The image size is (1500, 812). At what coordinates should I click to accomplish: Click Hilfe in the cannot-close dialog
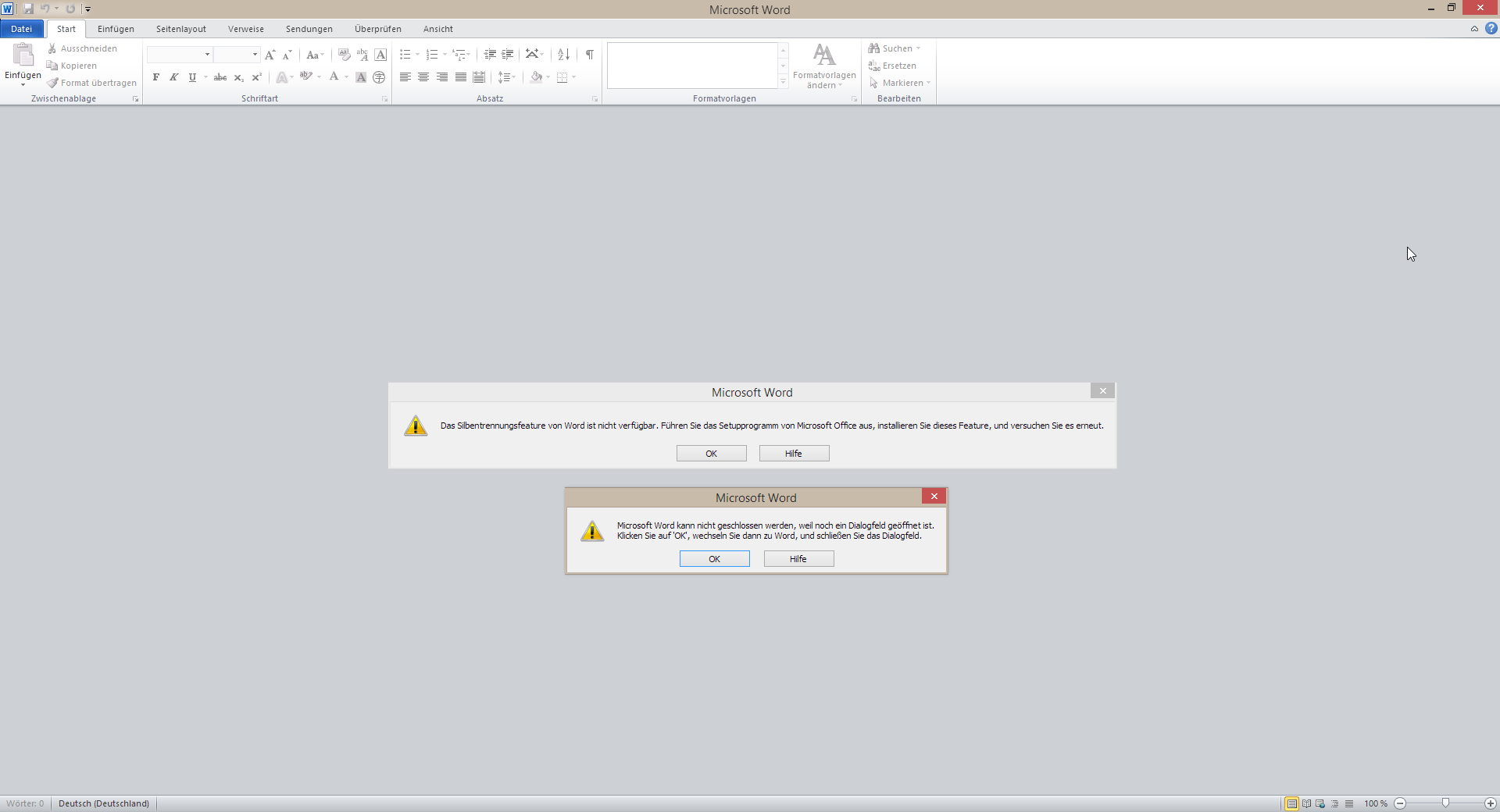coord(798,559)
